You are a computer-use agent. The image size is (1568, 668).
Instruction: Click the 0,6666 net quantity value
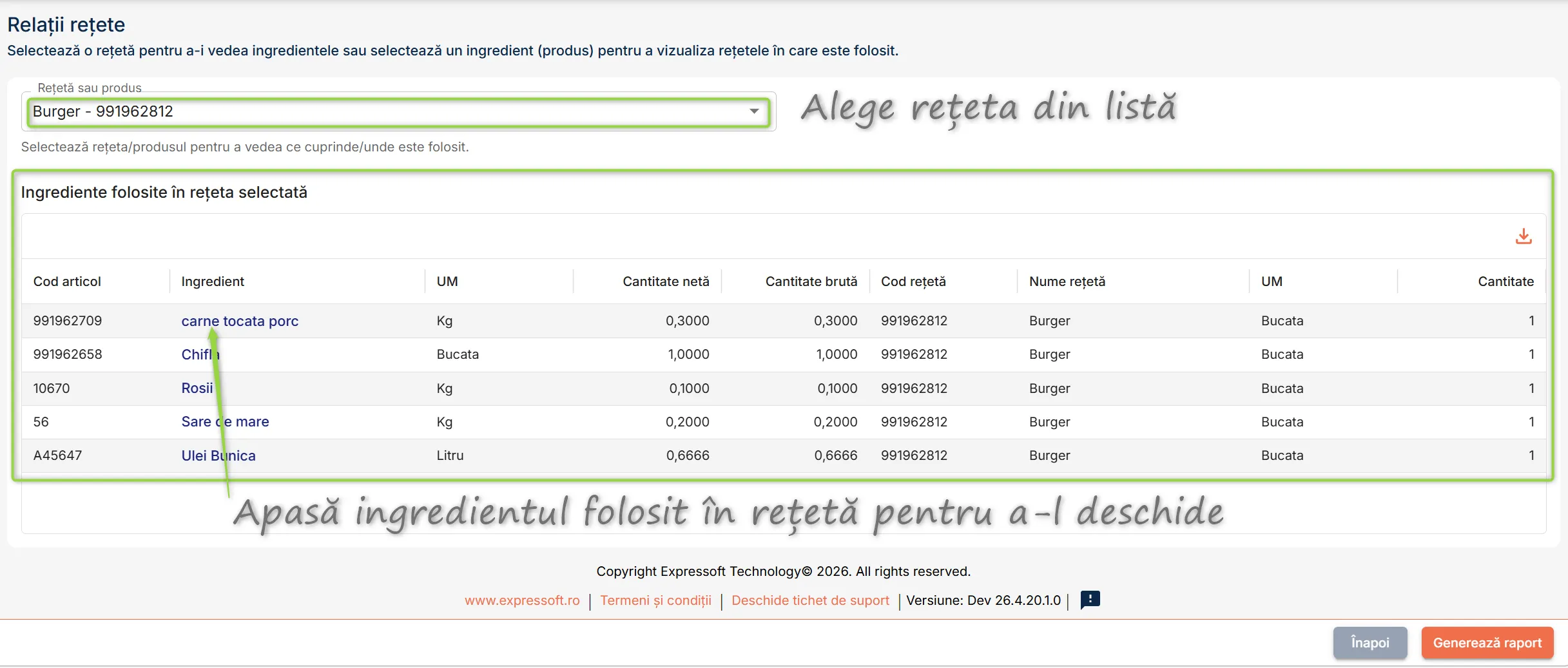(x=688, y=455)
